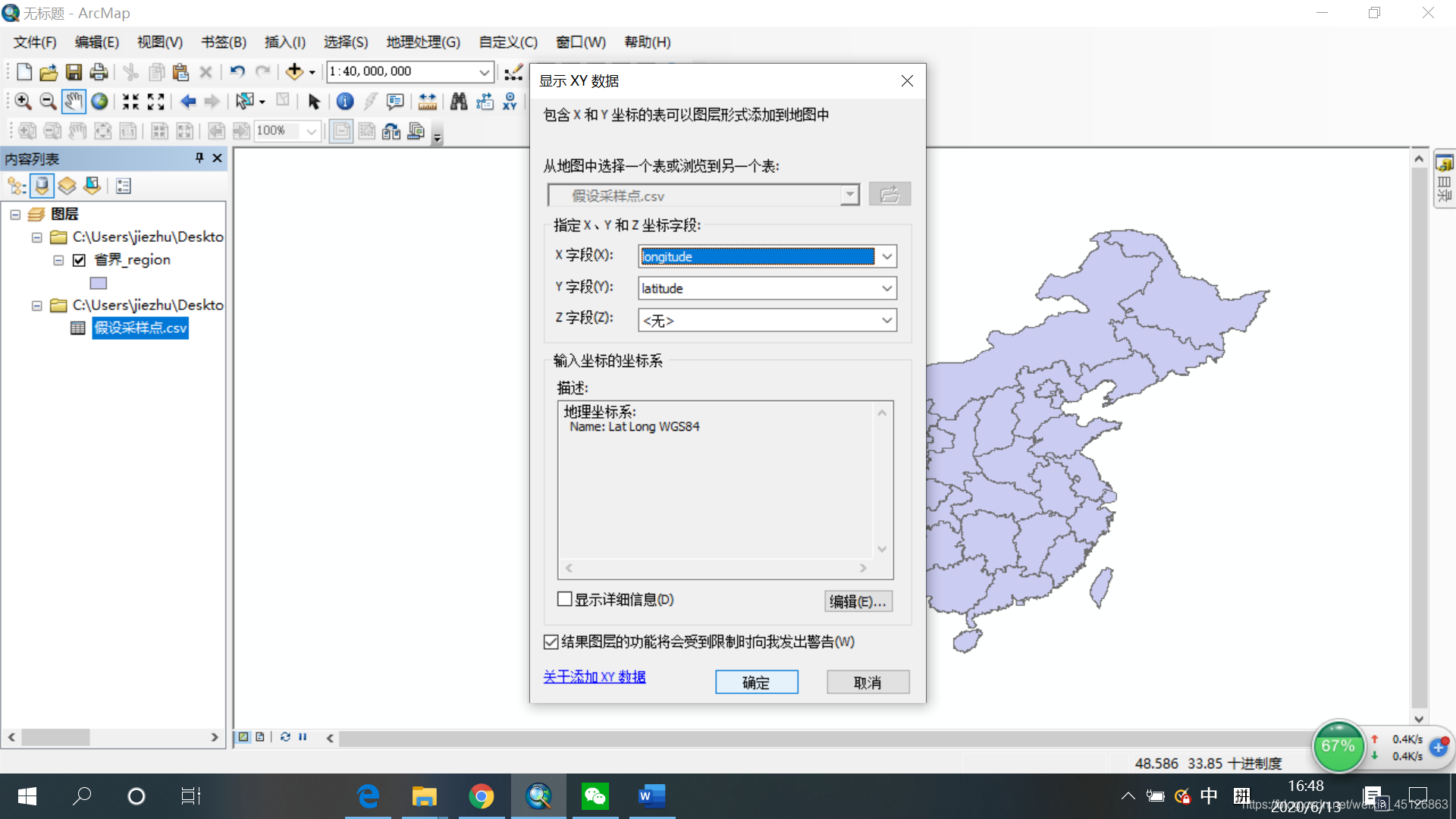Open the X field dropdown
1456x819 pixels.
(x=886, y=256)
